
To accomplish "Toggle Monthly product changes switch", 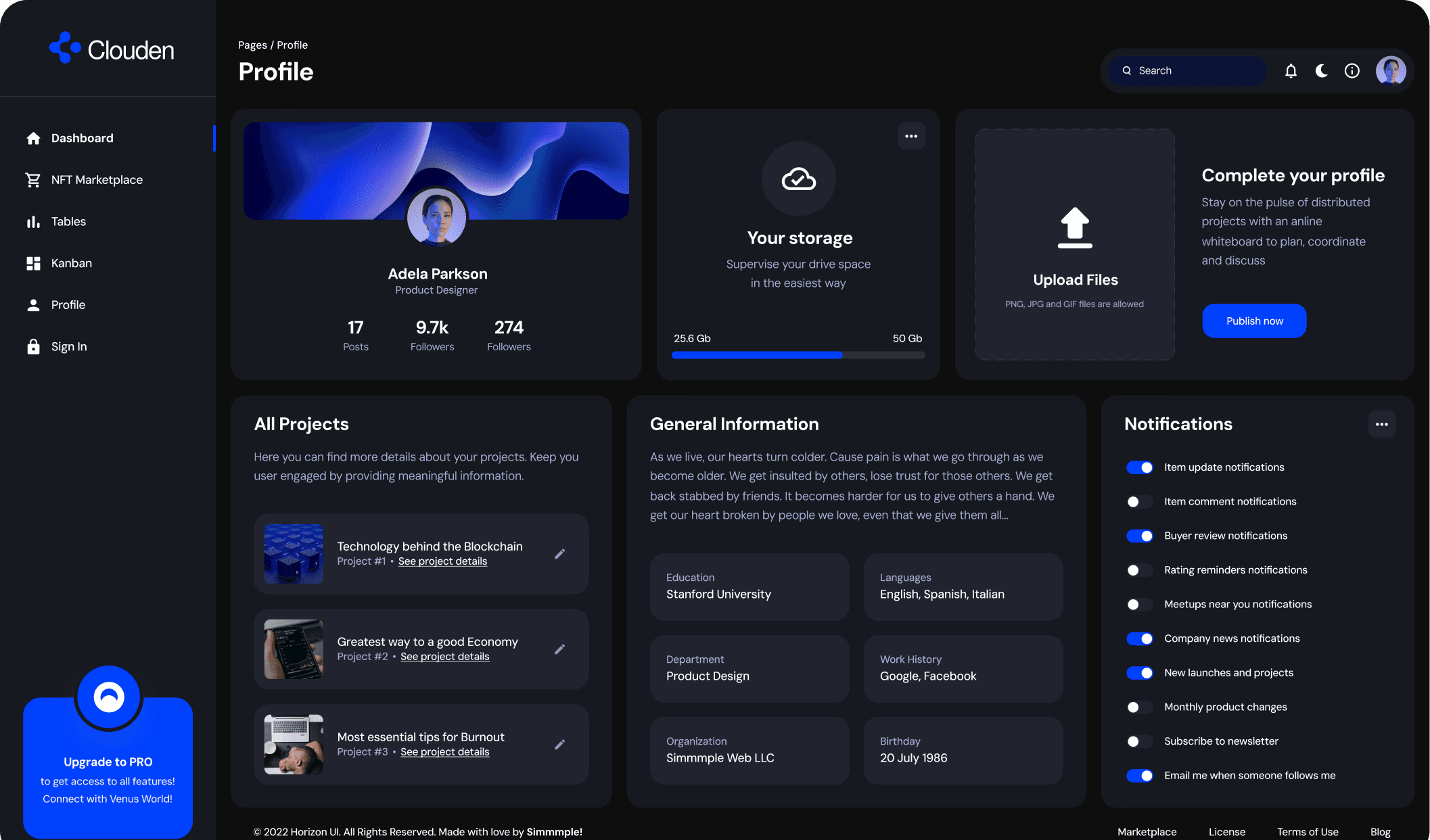I will (x=1140, y=707).
